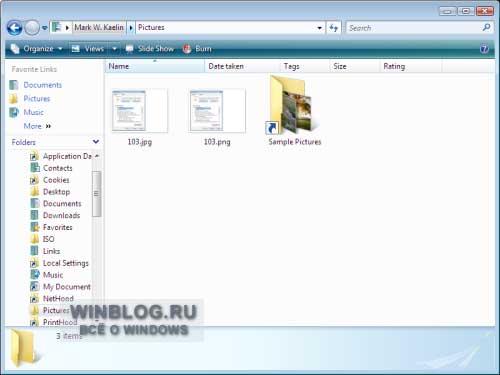
Task: Select the 103.jpg thumbnail
Action: pyautogui.click(x=140, y=110)
